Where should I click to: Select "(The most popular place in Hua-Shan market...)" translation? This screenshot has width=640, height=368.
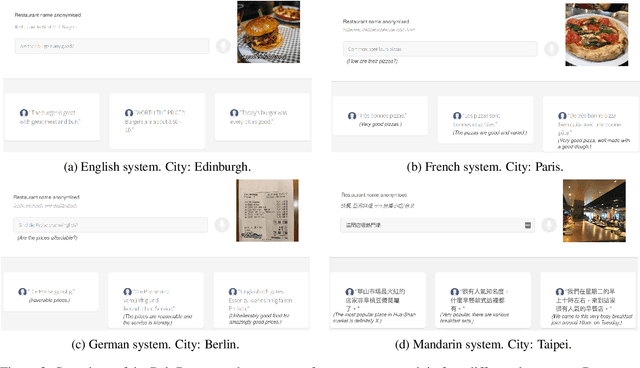click(374, 318)
